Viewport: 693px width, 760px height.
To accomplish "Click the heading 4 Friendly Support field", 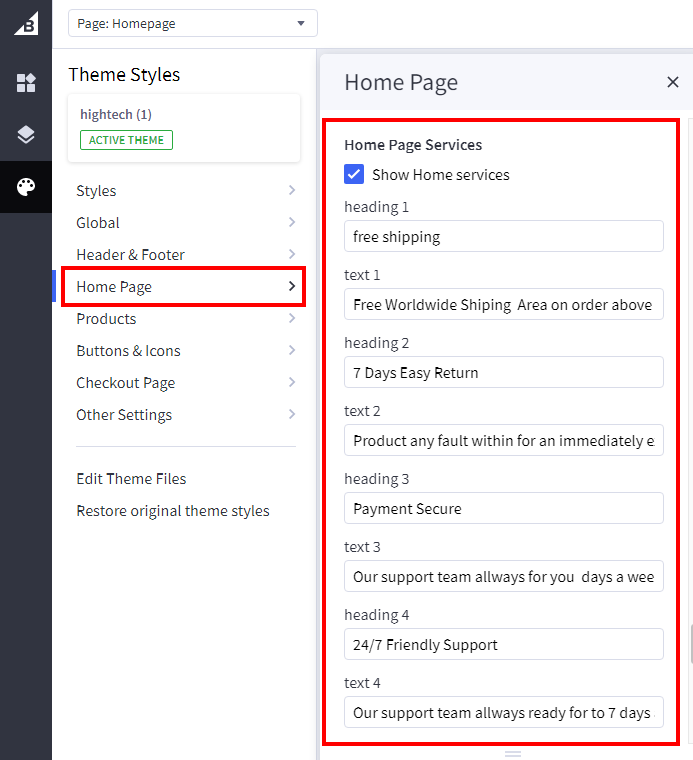I will point(504,645).
